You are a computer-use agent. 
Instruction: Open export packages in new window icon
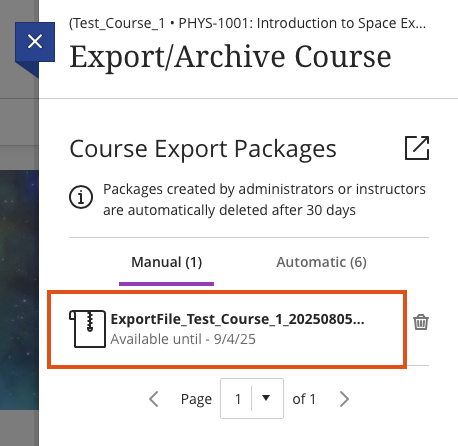point(417,148)
